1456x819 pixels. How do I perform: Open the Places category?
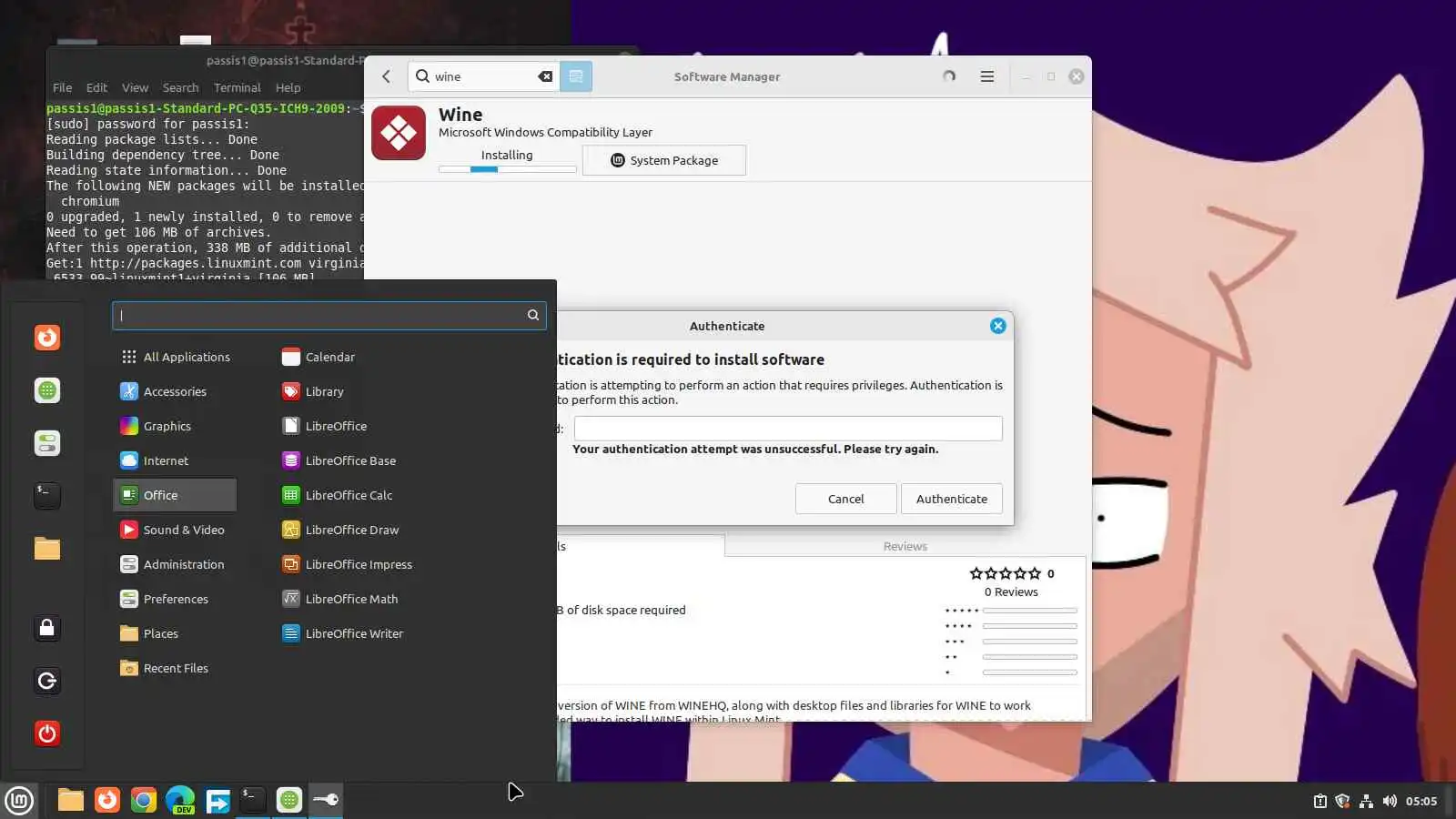click(175, 633)
